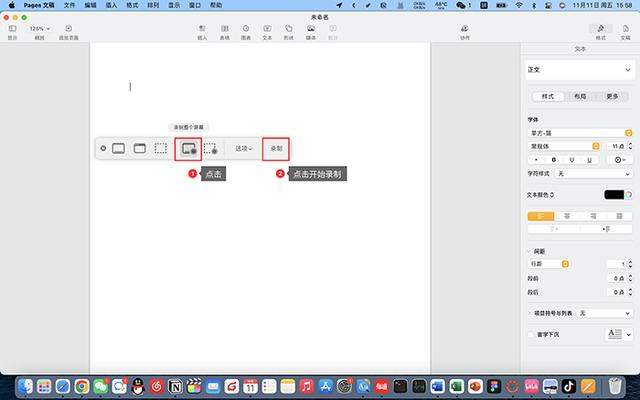Image resolution: width=640 pixels, height=400 pixels.
Task: Select left text alignment
Action: (x=541, y=216)
